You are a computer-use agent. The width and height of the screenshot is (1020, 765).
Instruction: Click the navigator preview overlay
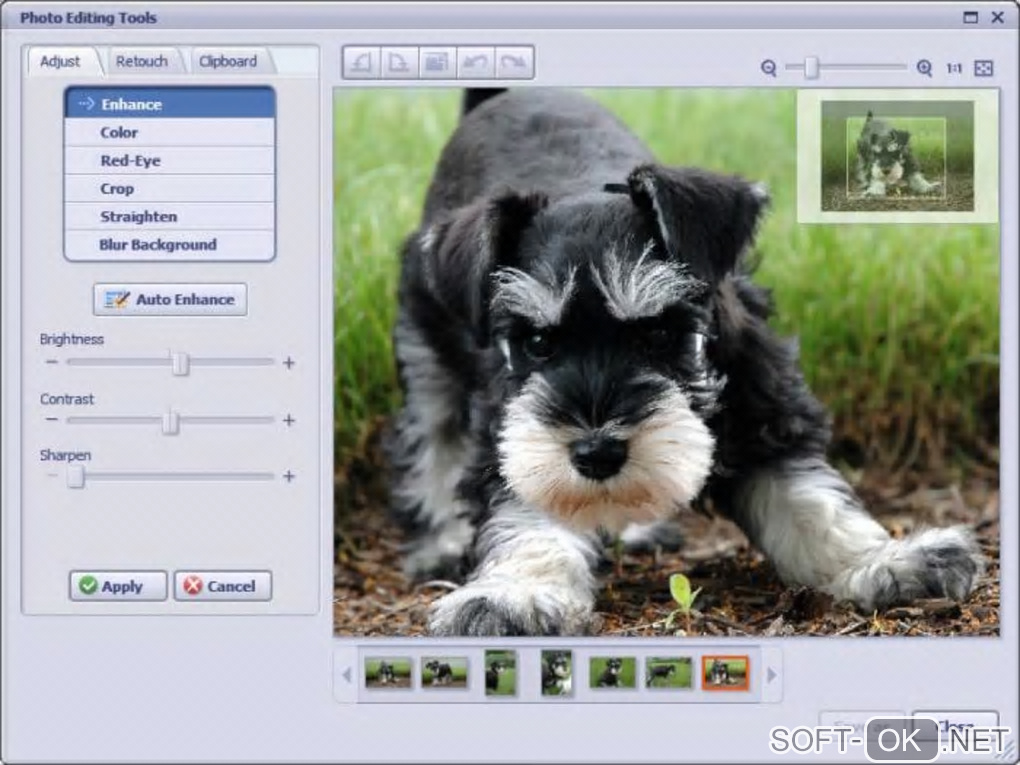tap(897, 156)
